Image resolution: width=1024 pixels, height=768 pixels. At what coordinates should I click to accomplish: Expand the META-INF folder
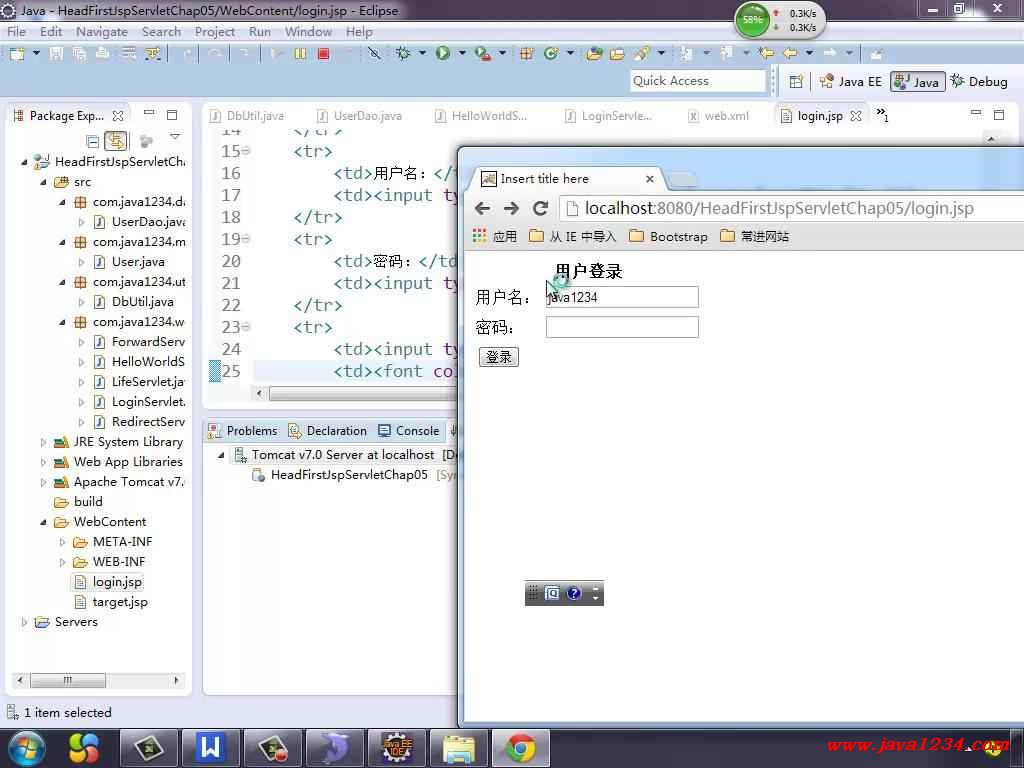point(62,542)
